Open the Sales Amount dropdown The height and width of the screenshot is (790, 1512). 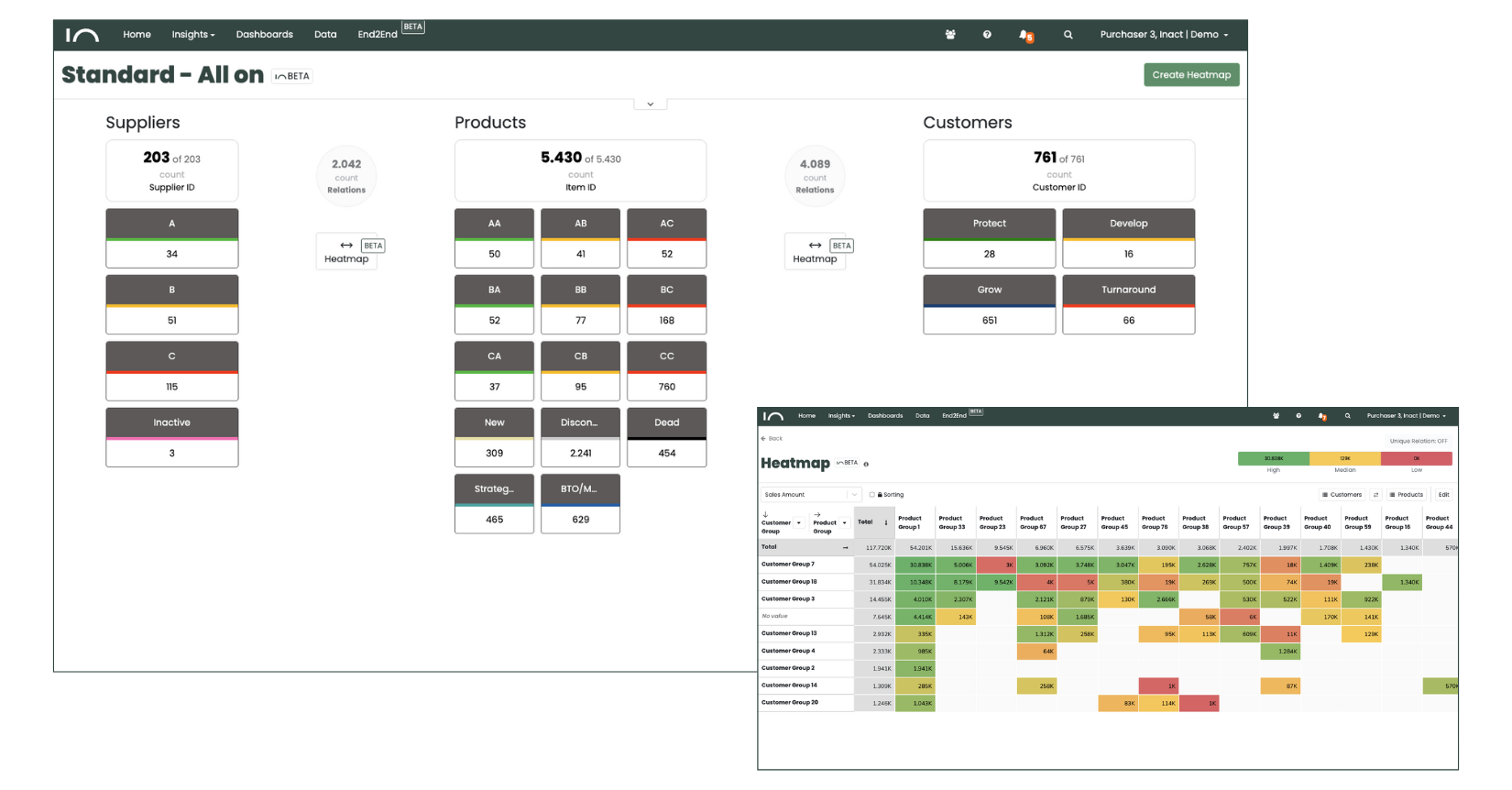click(810, 495)
